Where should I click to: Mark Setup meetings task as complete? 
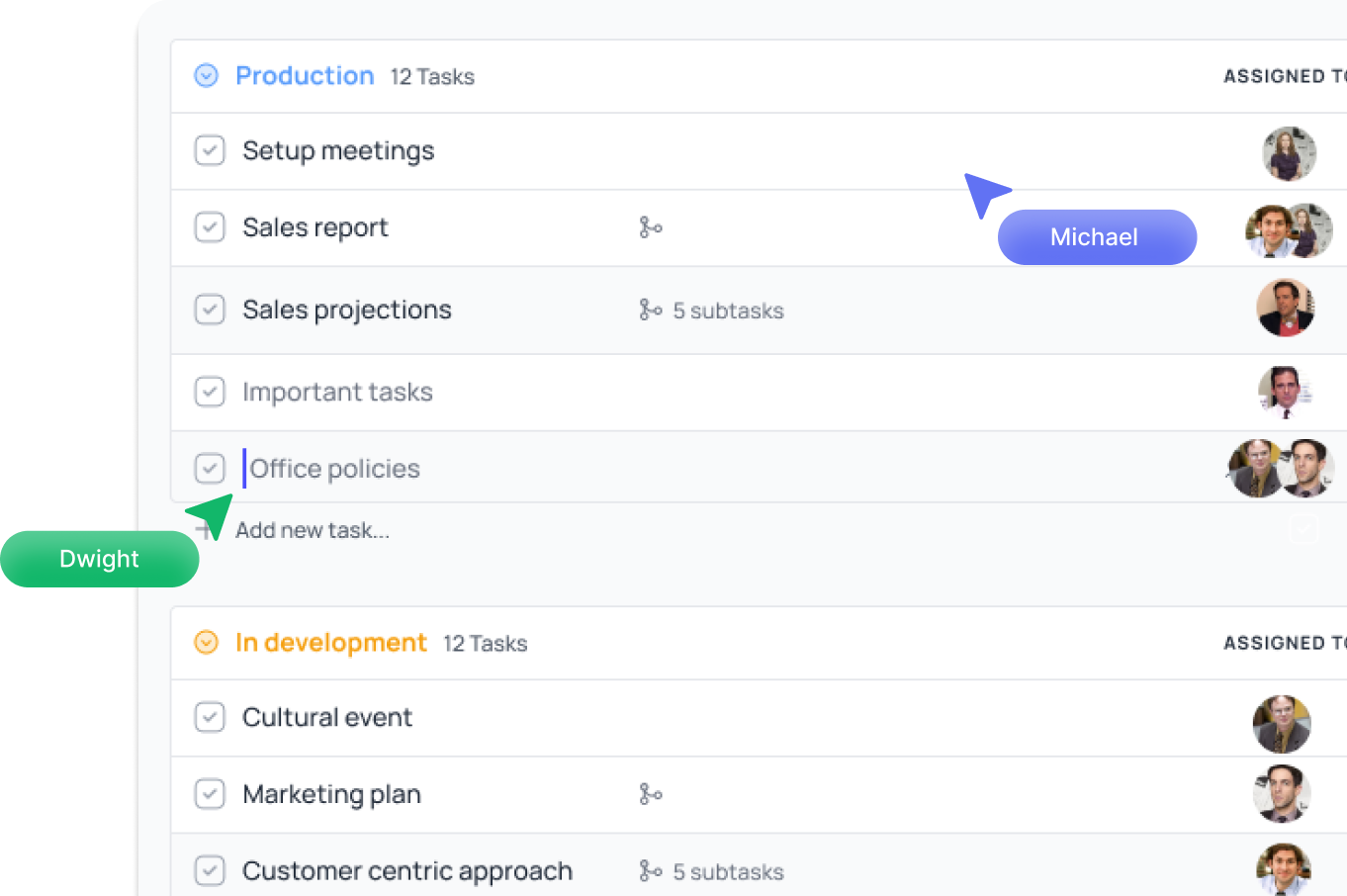coord(210,150)
